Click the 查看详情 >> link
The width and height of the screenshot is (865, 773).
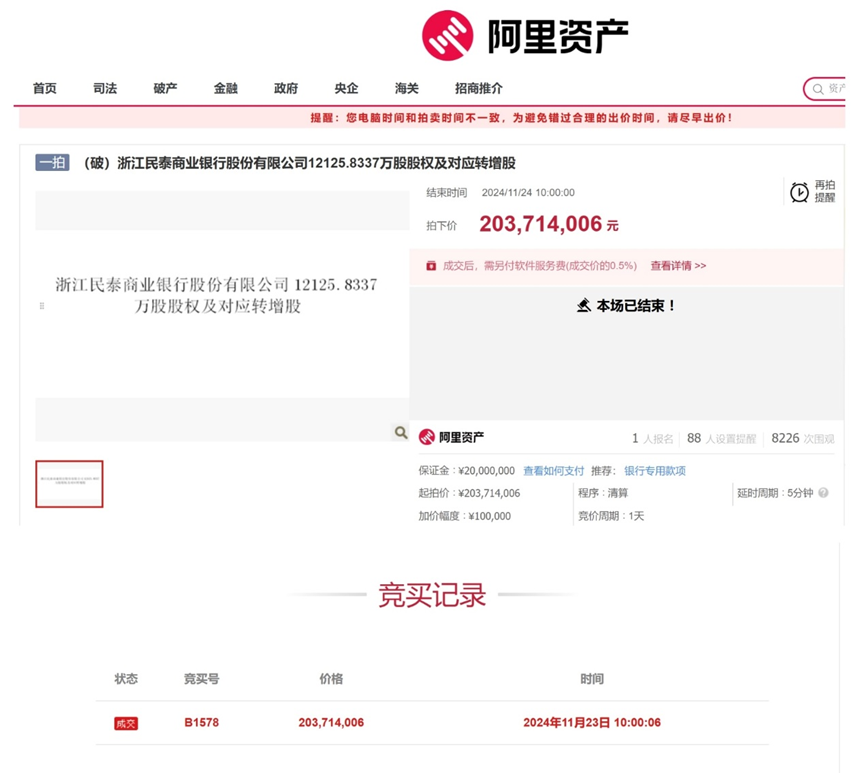[678, 266]
